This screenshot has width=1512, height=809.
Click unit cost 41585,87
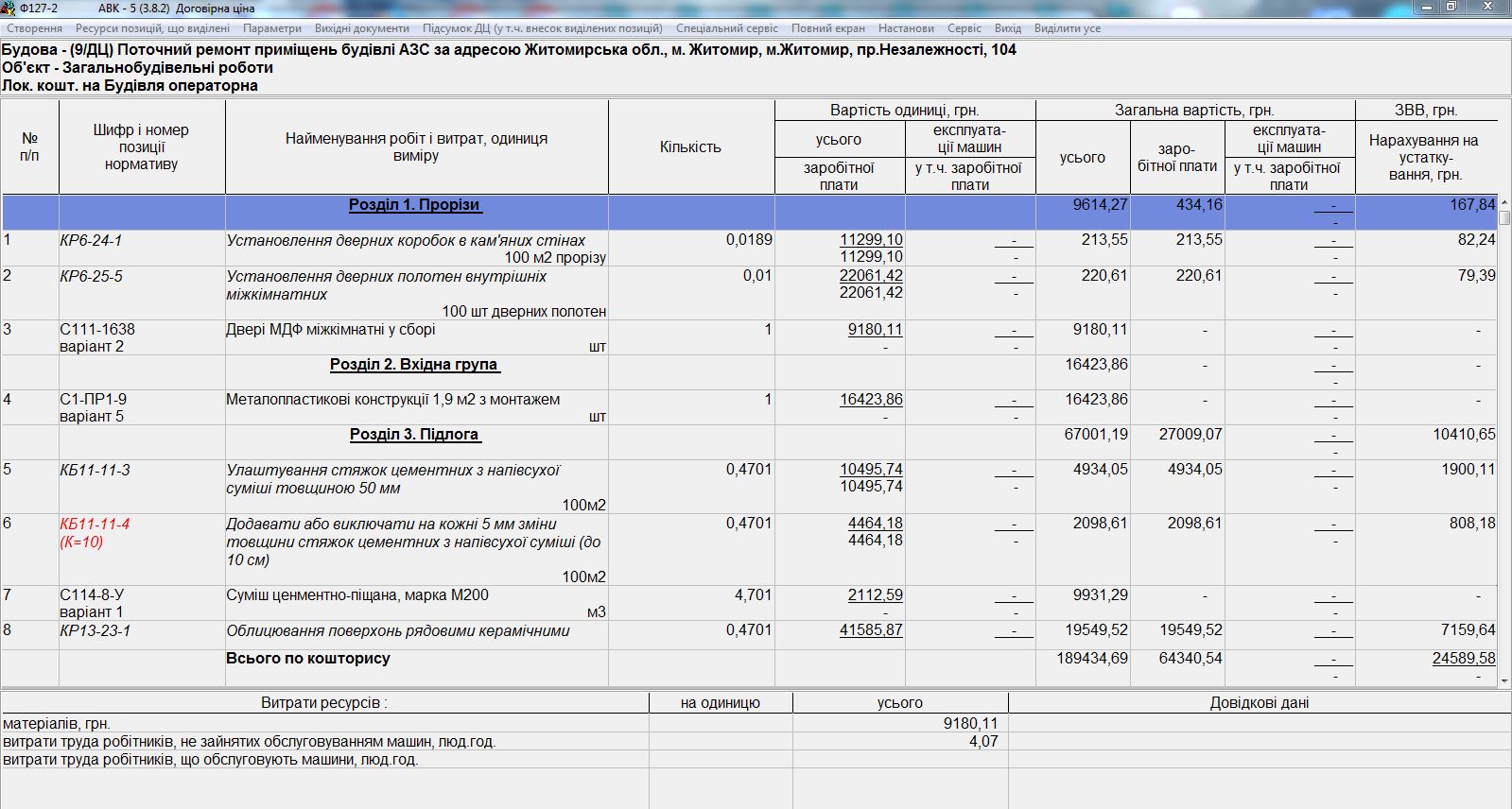click(x=871, y=629)
